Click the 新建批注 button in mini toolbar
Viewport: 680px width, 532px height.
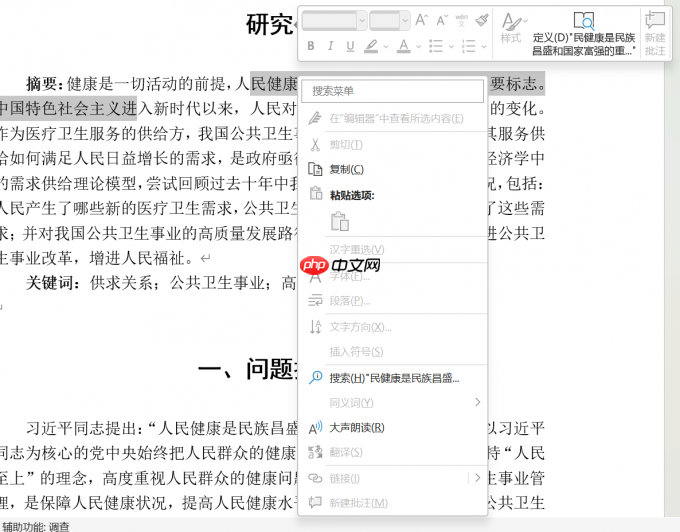(x=655, y=33)
